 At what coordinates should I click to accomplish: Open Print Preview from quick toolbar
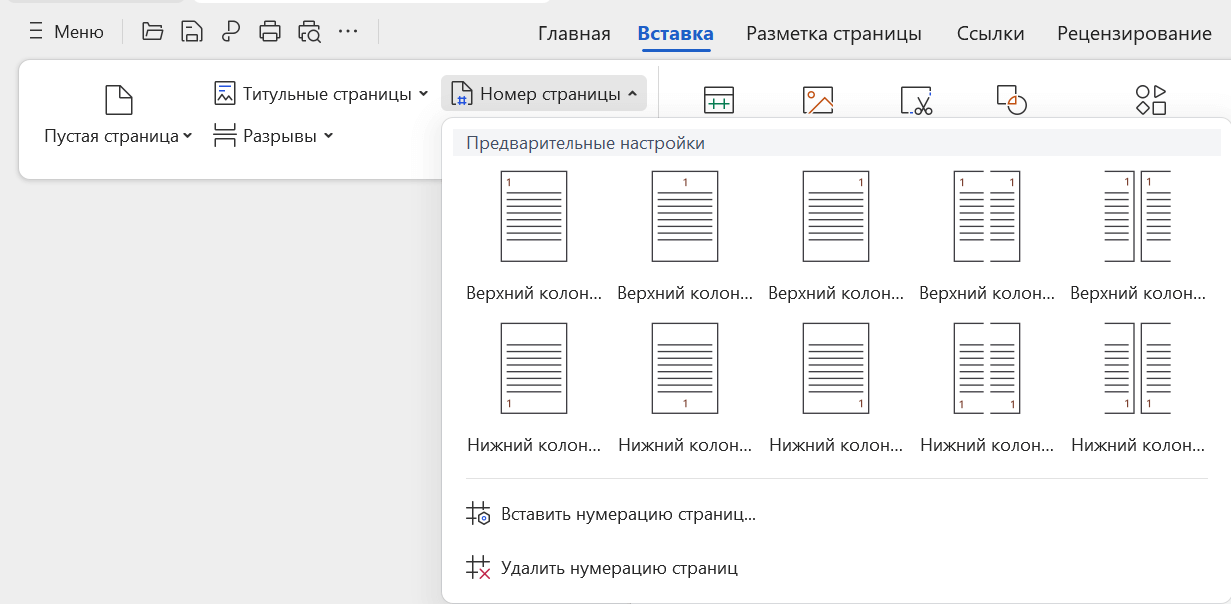click(309, 32)
